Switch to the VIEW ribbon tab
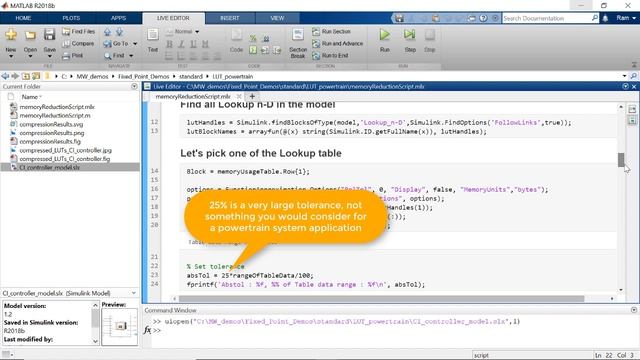The height and width of the screenshot is (360, 640). pos(277,18)
